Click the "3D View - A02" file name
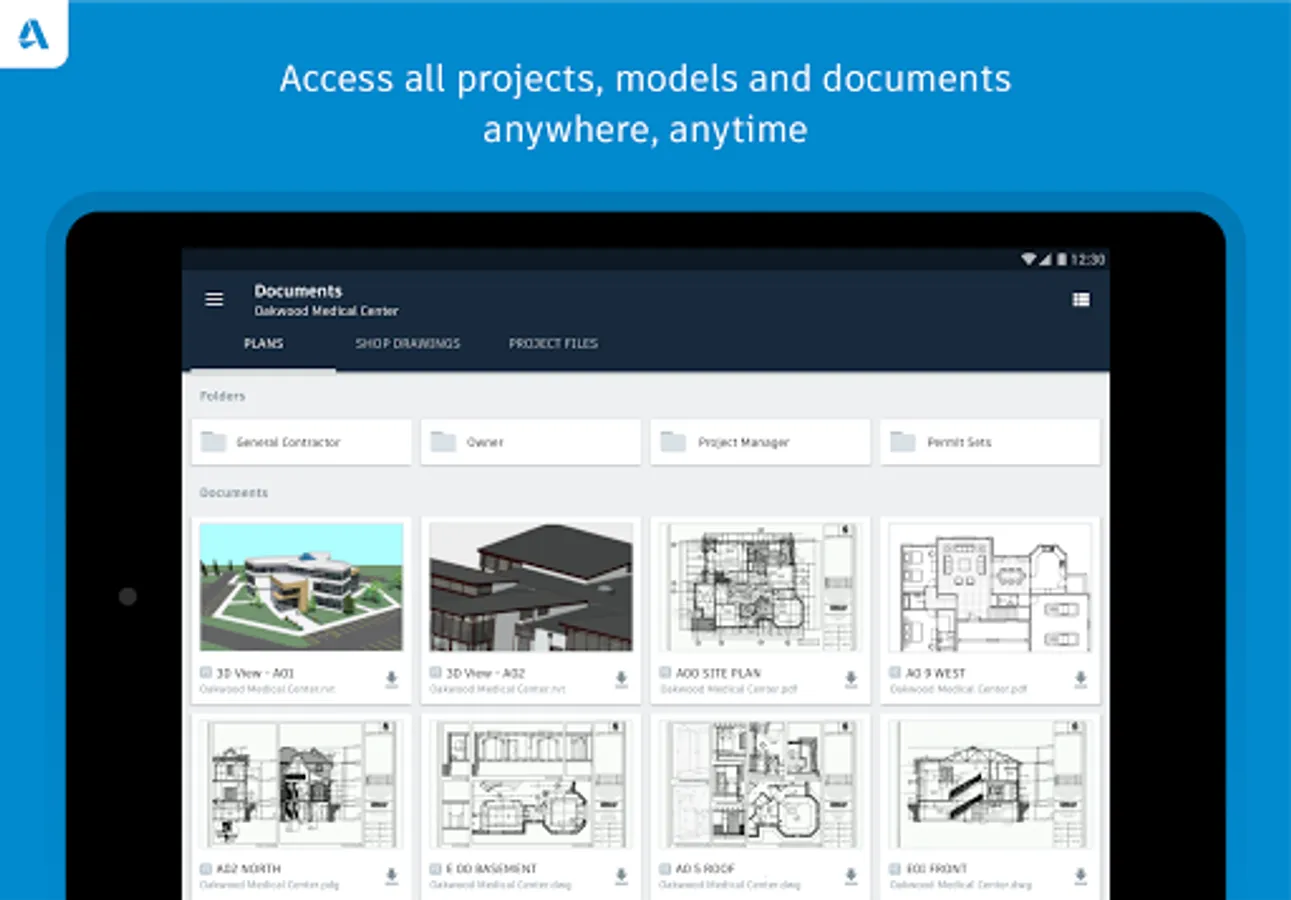 pyautogui.click(x=486, y=673)
